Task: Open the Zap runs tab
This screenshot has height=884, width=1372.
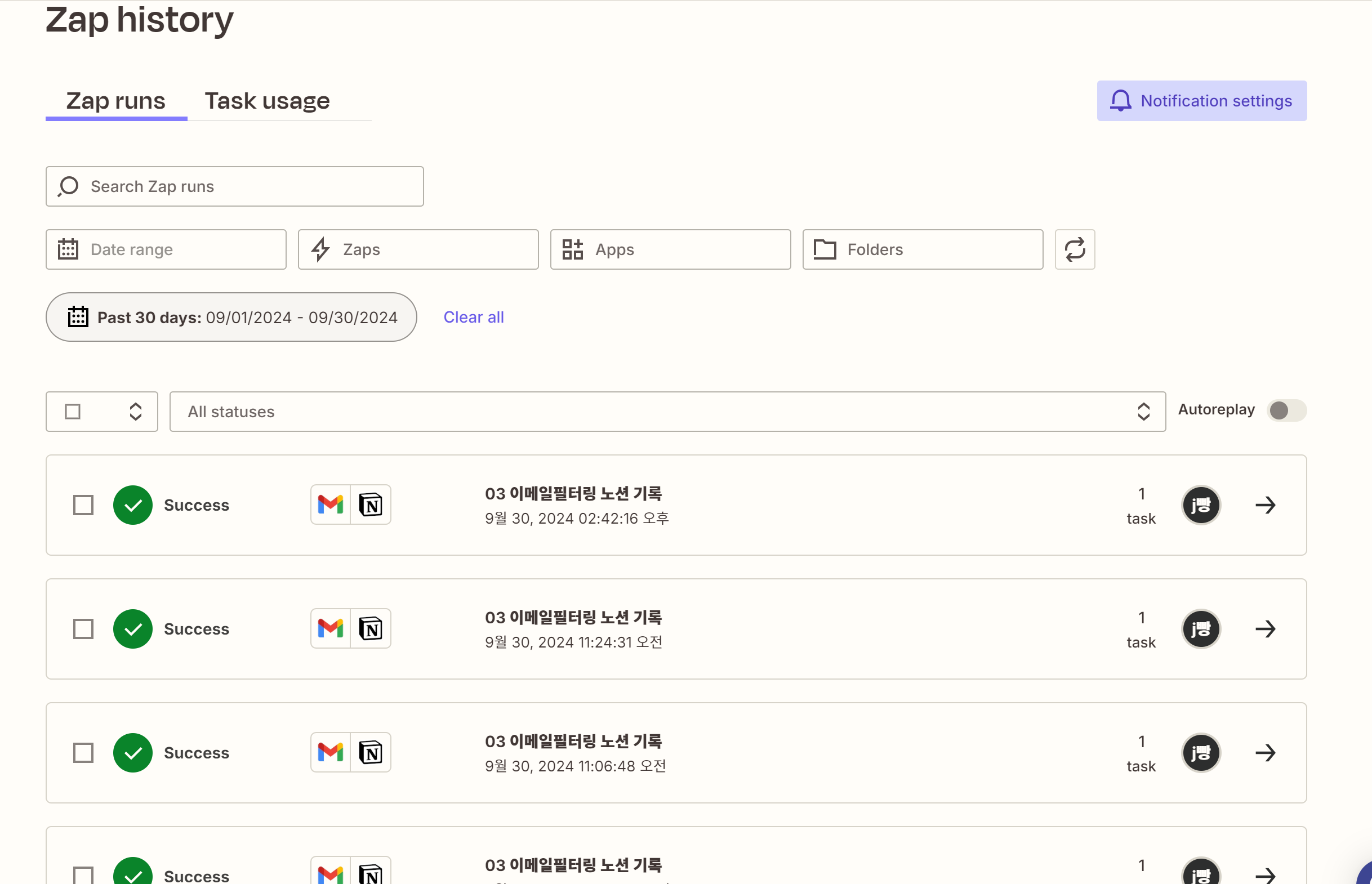Action: click(x=116, y=101)
